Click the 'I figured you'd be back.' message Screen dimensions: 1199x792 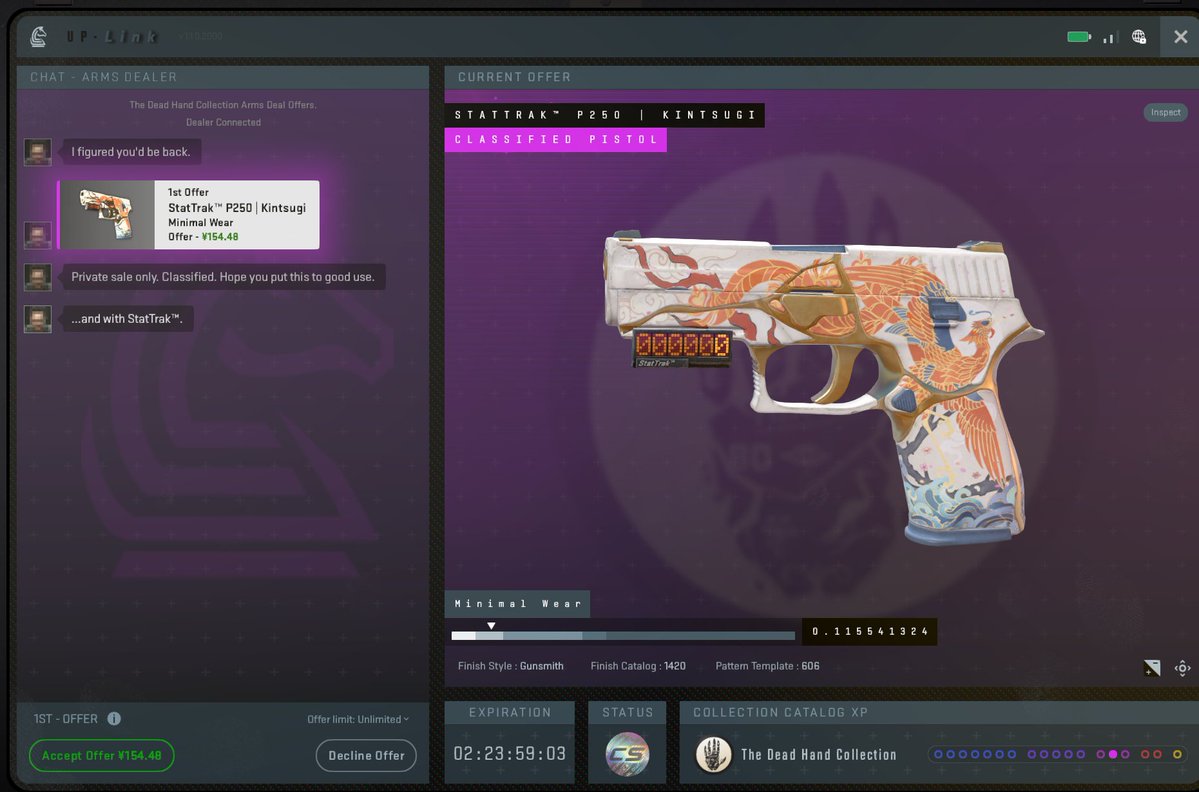coord(131,152)
